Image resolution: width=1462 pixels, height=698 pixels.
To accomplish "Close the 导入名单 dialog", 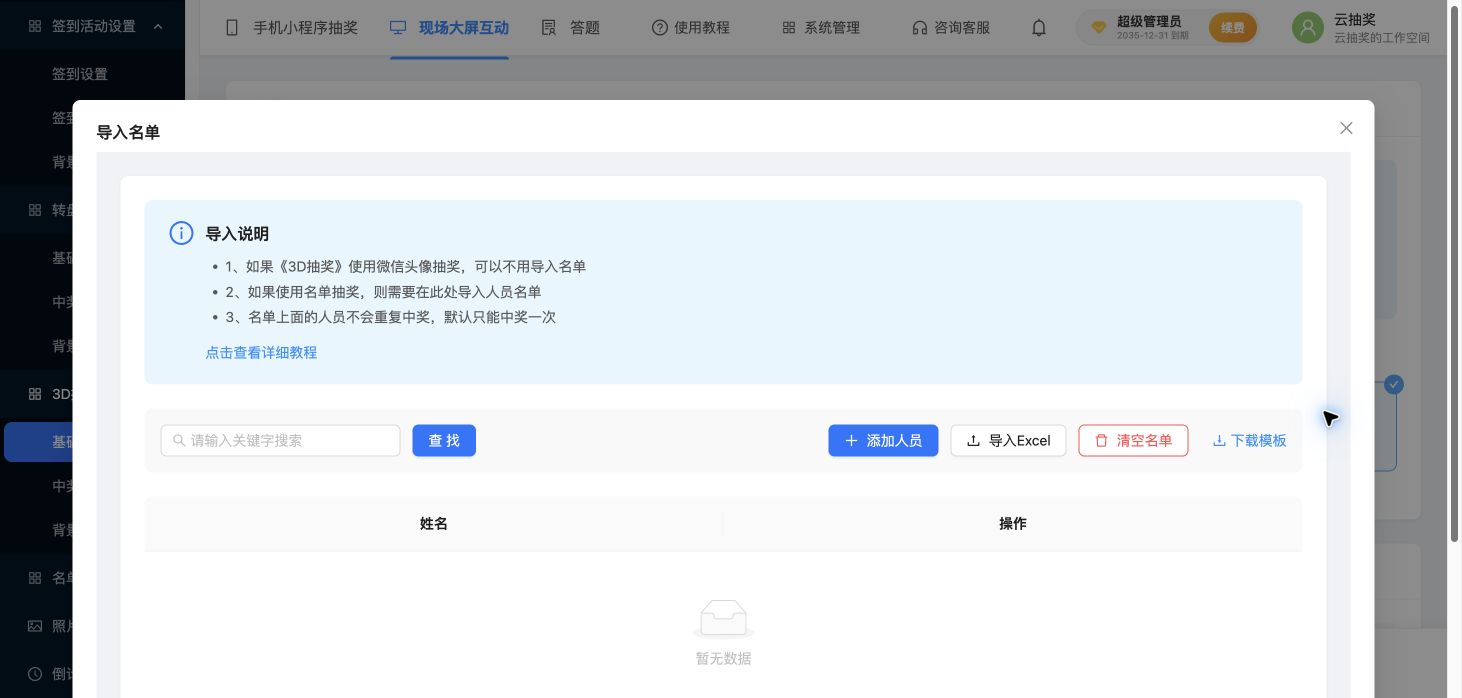I will point(1346,128).
